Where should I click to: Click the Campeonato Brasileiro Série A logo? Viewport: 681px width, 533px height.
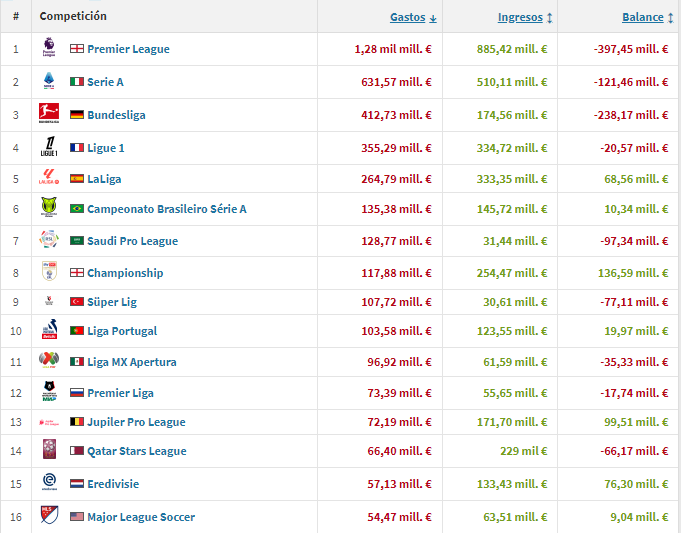point(49,207)
